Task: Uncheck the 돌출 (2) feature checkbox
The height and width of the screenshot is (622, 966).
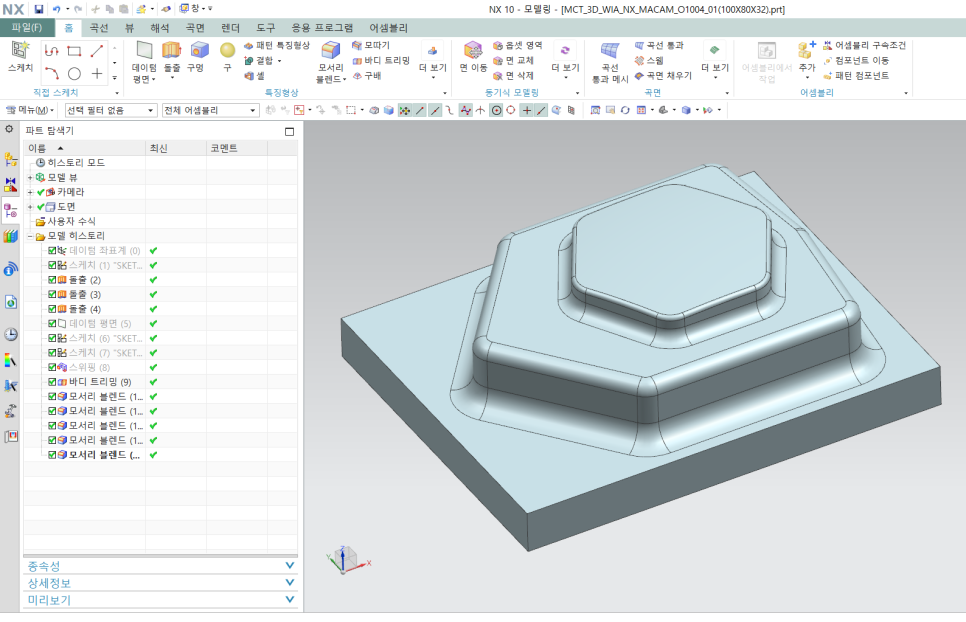Action: click(52, 280)
